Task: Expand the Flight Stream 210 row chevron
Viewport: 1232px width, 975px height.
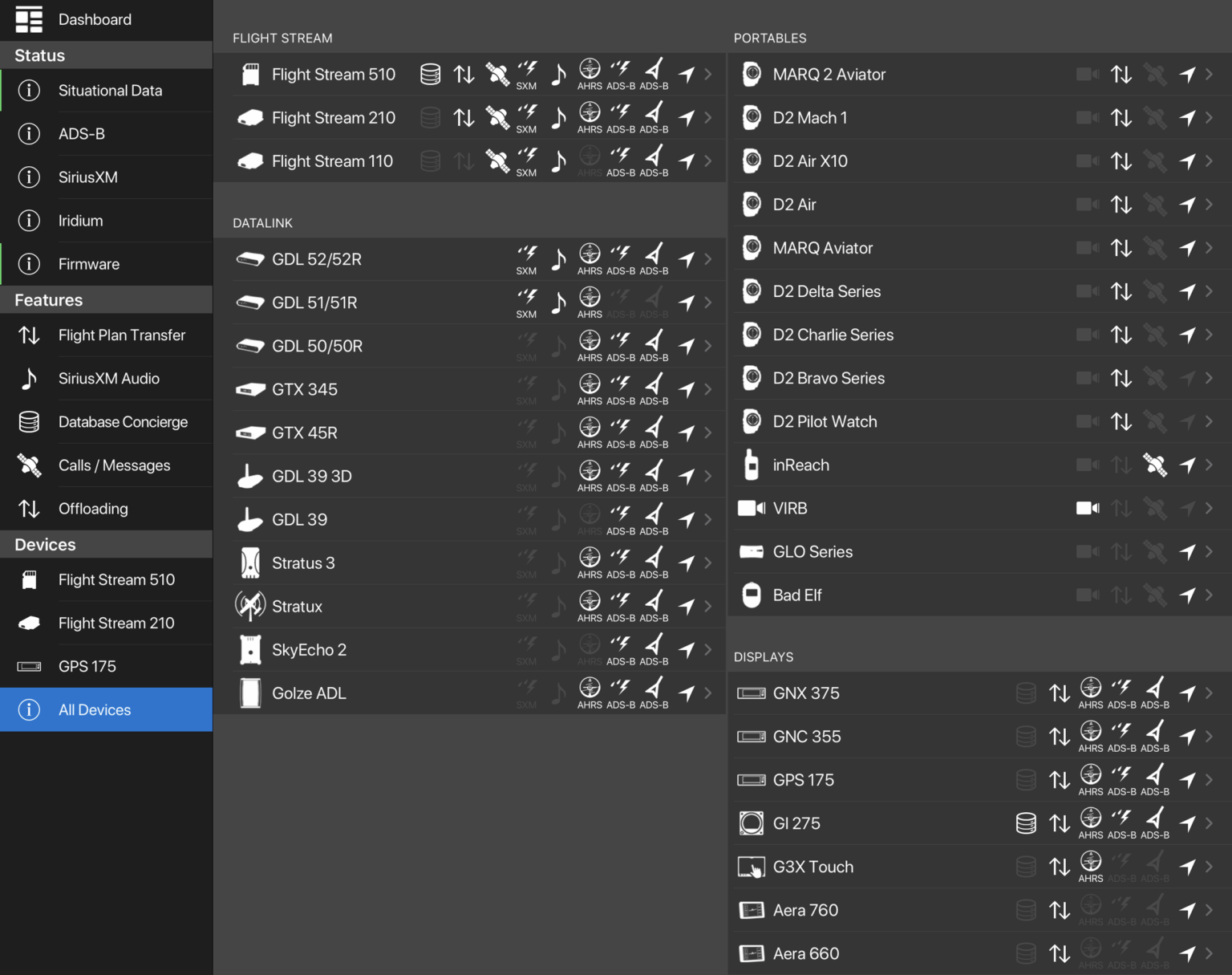Action: click(708, 118)
